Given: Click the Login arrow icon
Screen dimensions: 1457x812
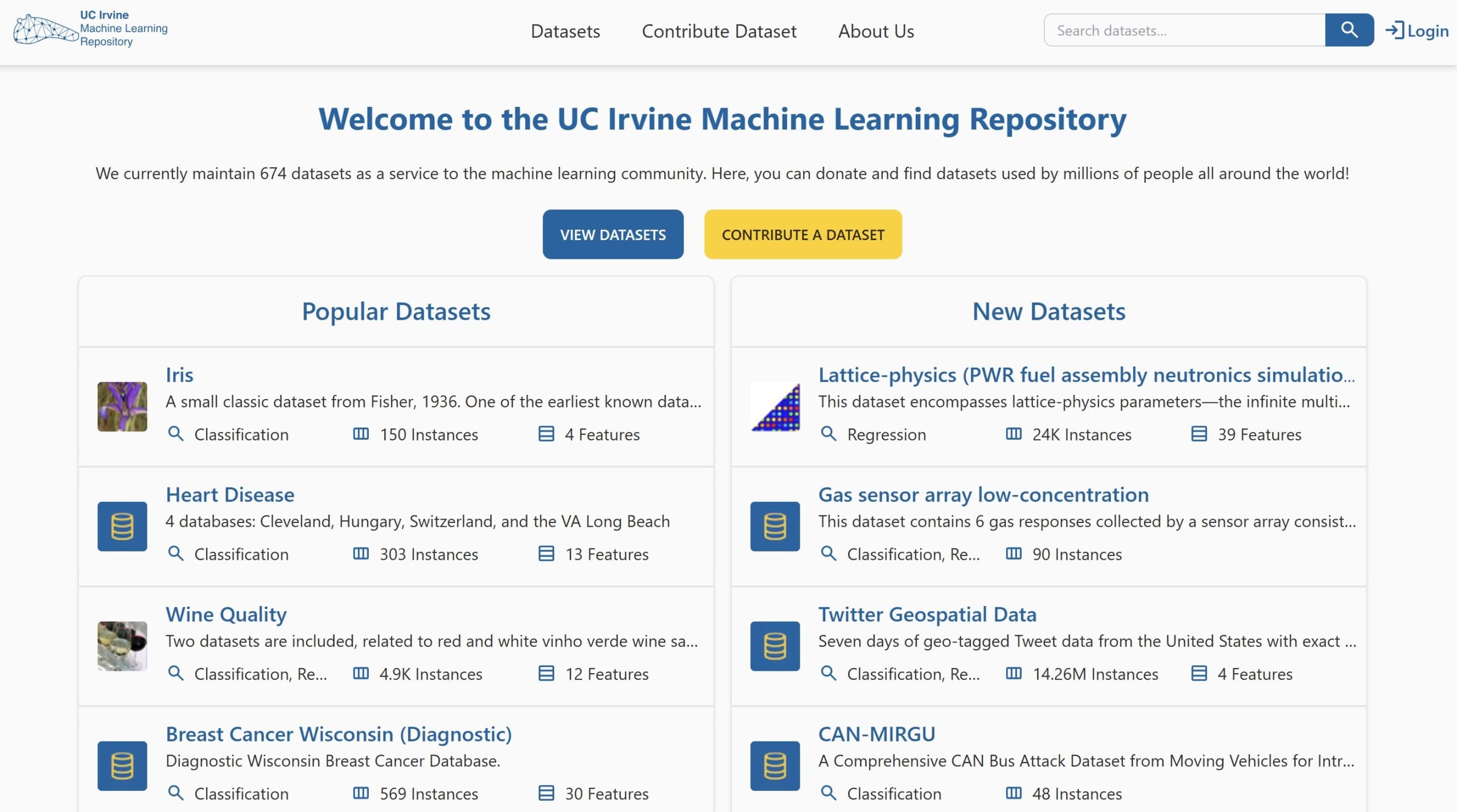Looking at the screenshot, I should point(1394,30).
